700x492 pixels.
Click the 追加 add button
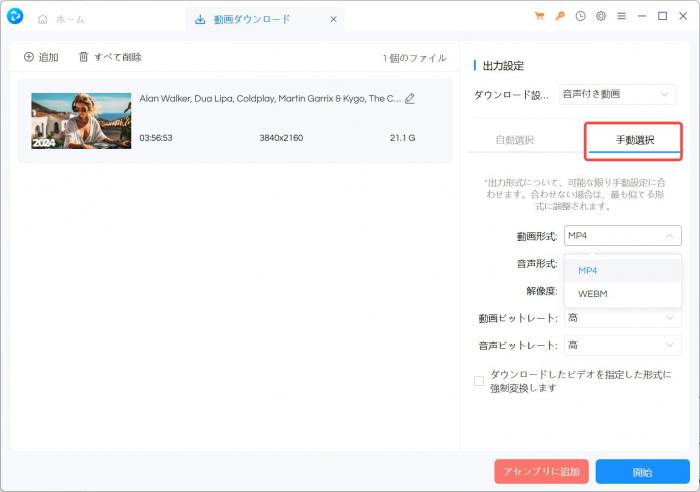pos(41,57)
